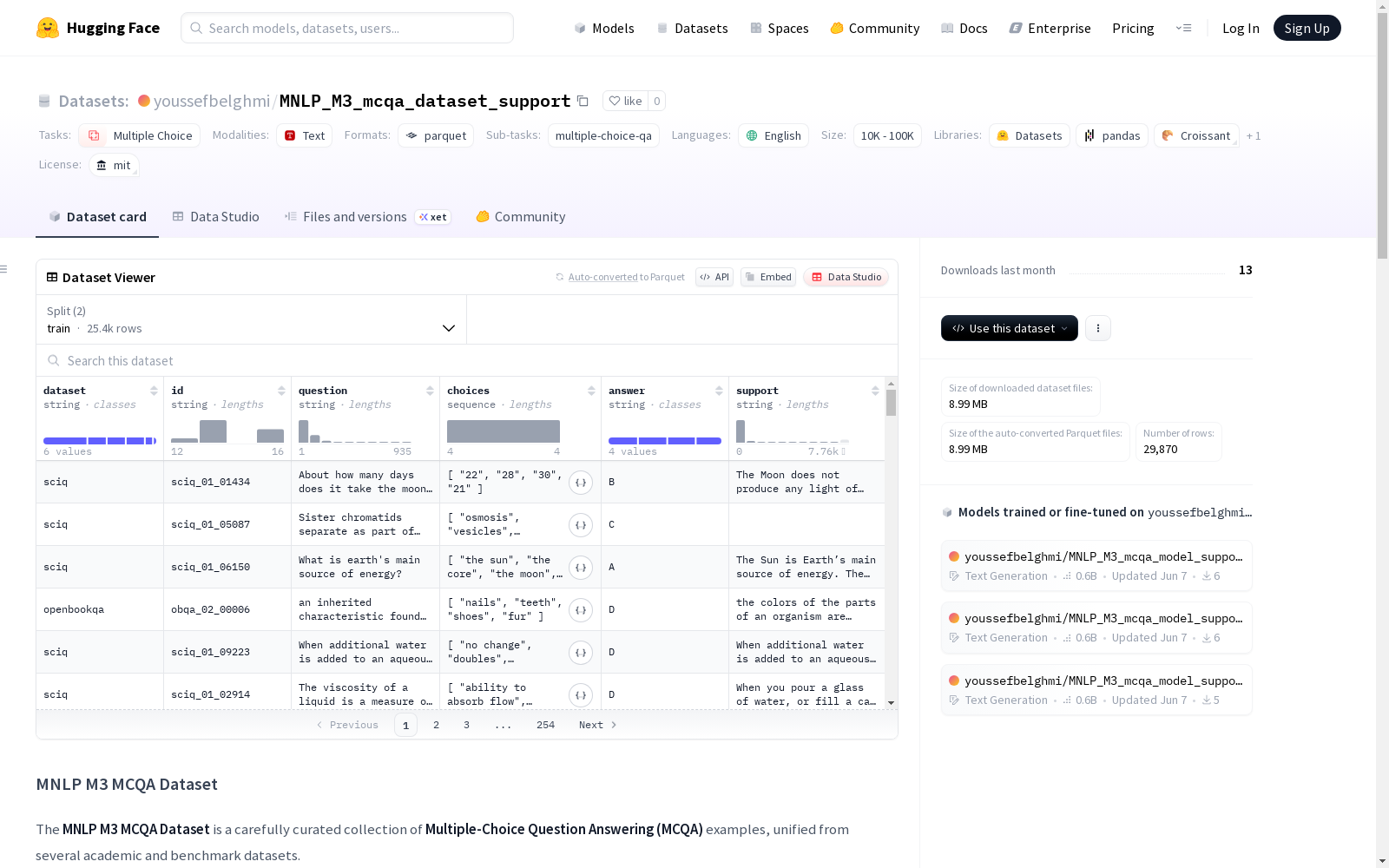Image resolution: width=1389 pixels, height=868 pixels.
Task: Open the Datasets menu item in navbar
Action: pos(692,28)
